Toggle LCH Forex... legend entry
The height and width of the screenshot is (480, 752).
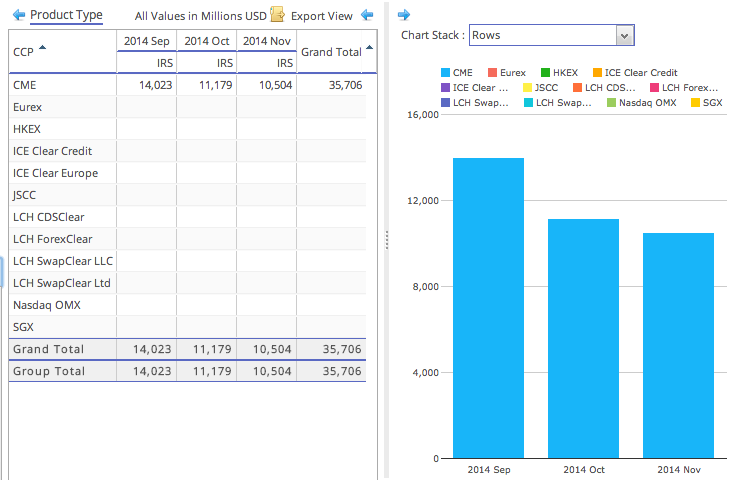pos(684,88)
